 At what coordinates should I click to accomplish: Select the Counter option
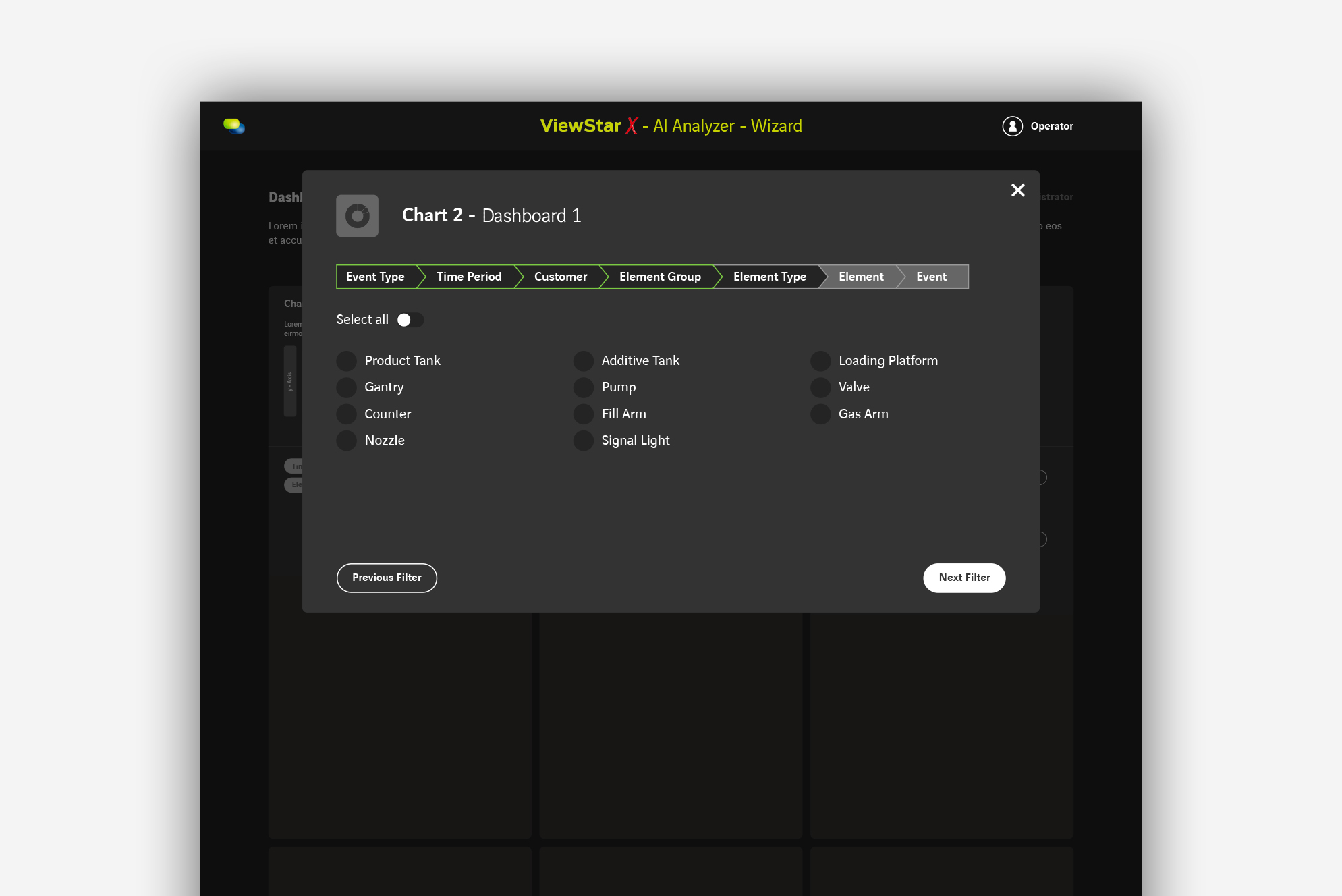pyautogui.click(x=346, y=414)
